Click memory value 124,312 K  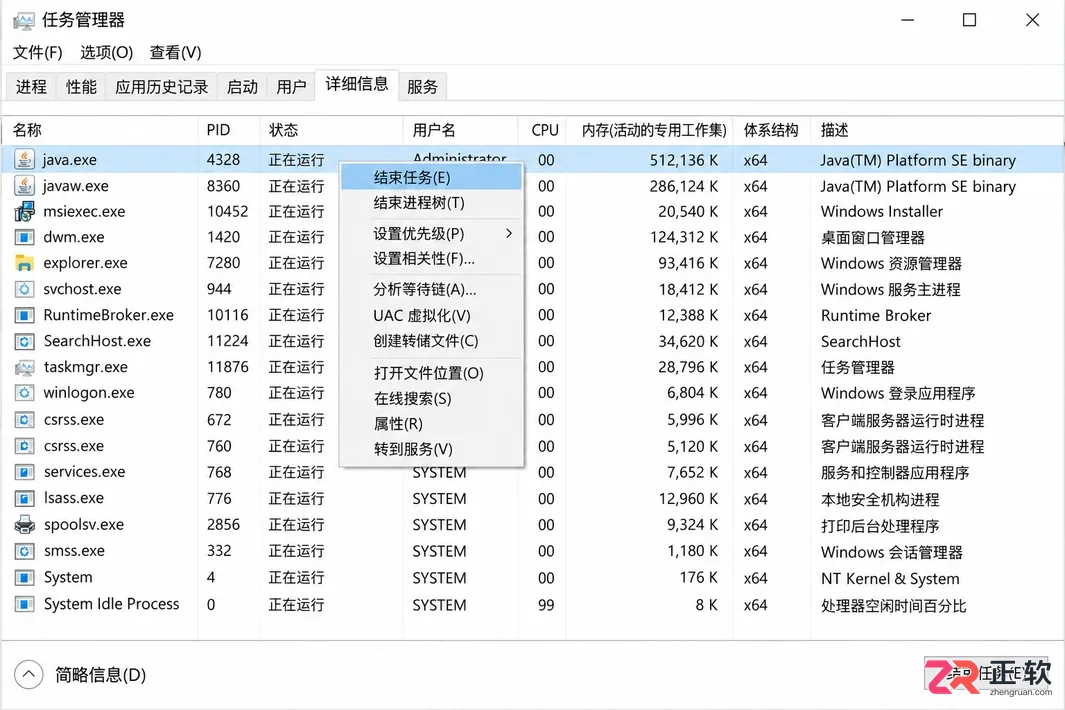coord(684,237)
